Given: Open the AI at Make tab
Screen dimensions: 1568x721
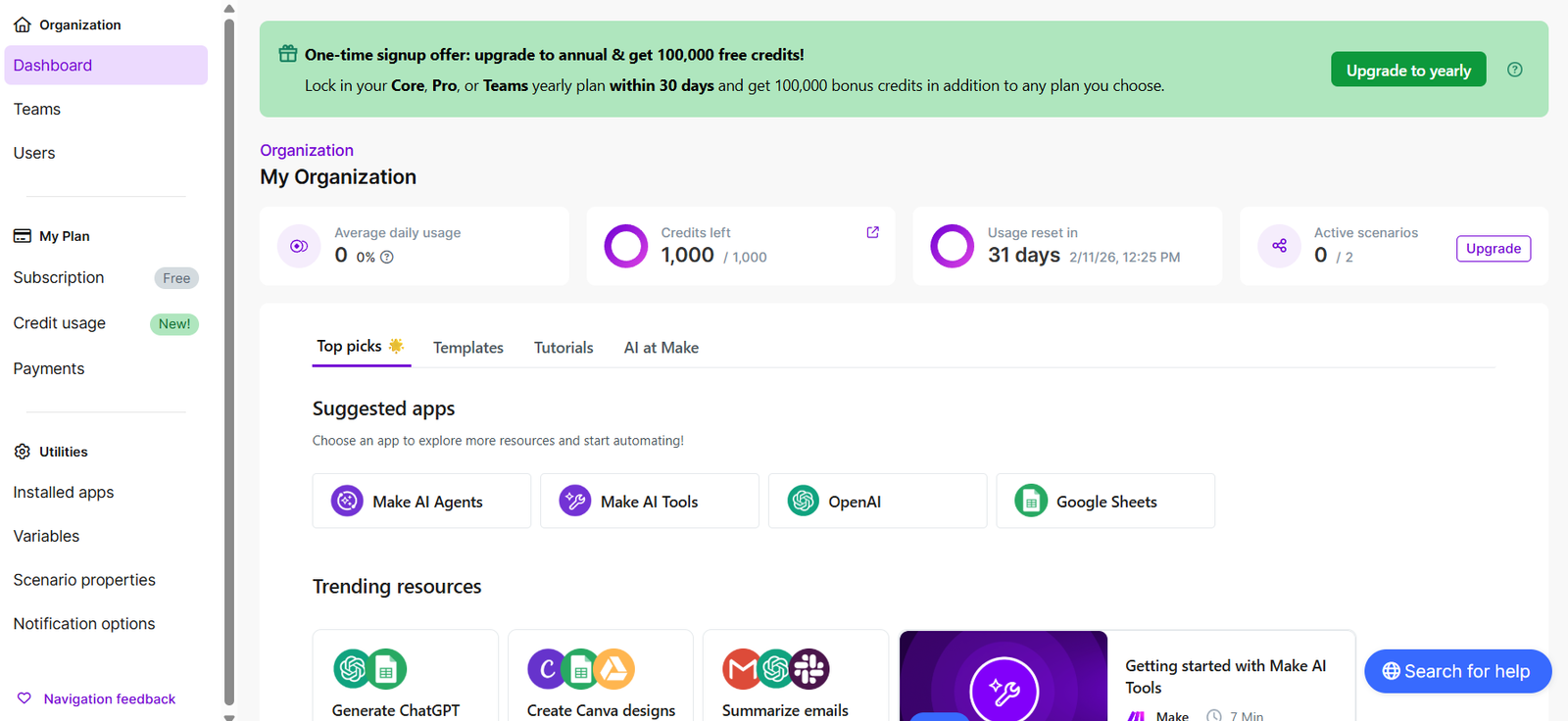Looking at the screenshot, I should 661,348.
